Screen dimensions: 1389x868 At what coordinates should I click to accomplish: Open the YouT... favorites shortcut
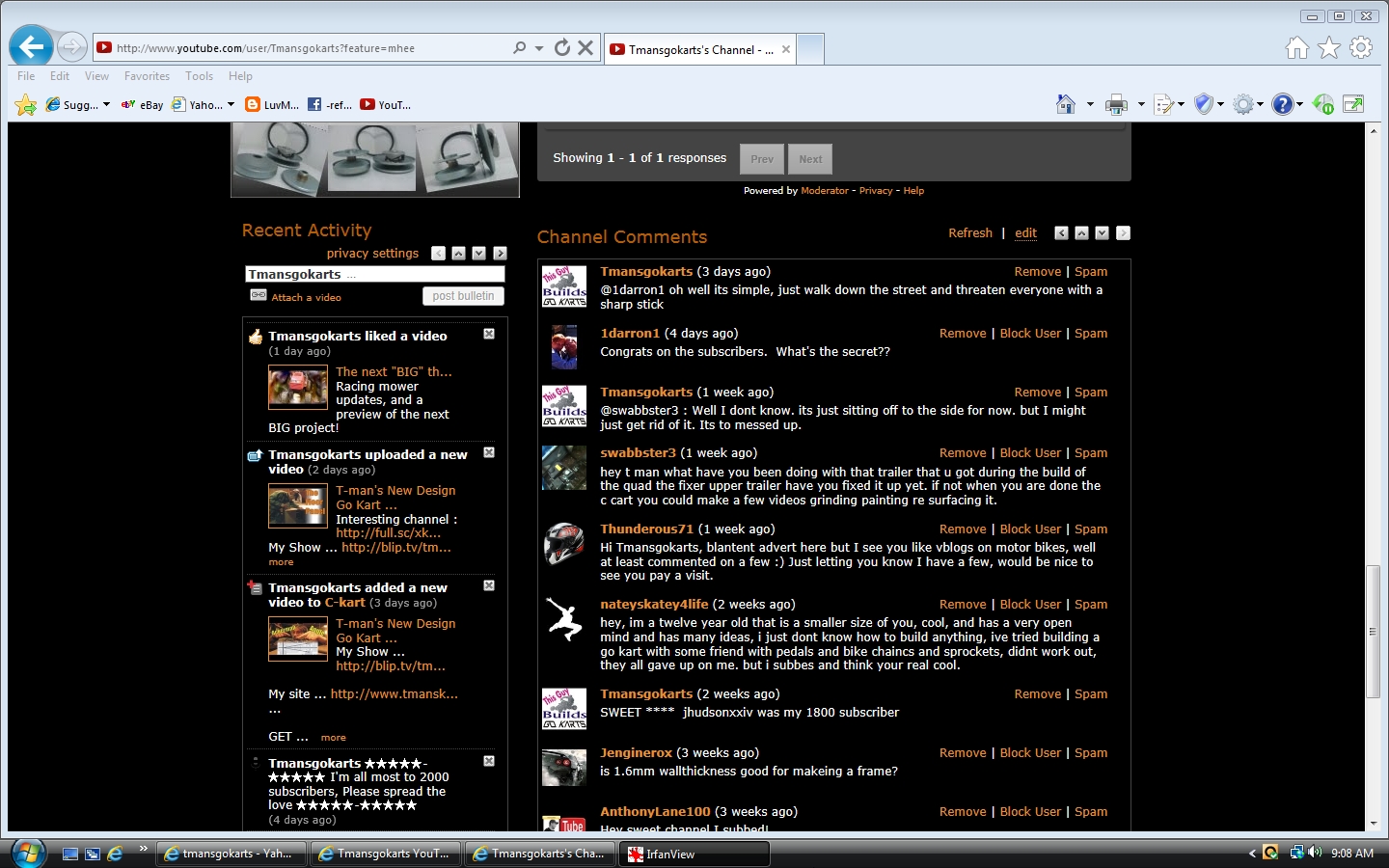pyautogui.click(x=386, y=104)
